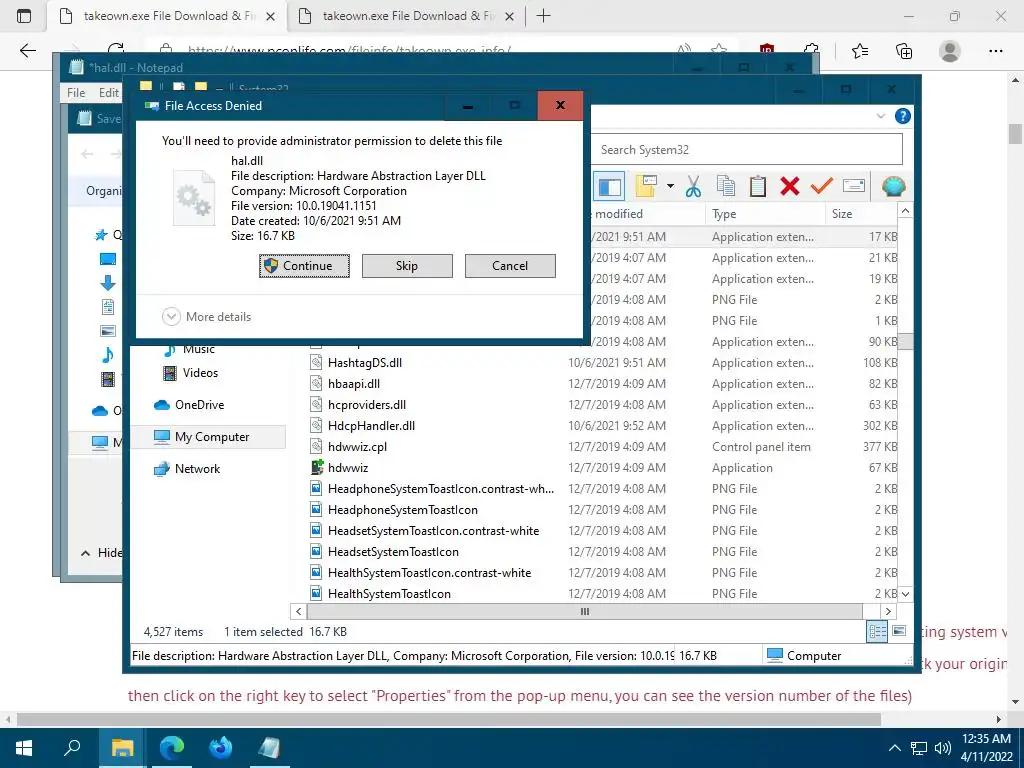Switch to the first takeown.exe browser tab
The height and width of the screenshot is (768, 1024).
[x=167, y=16]
